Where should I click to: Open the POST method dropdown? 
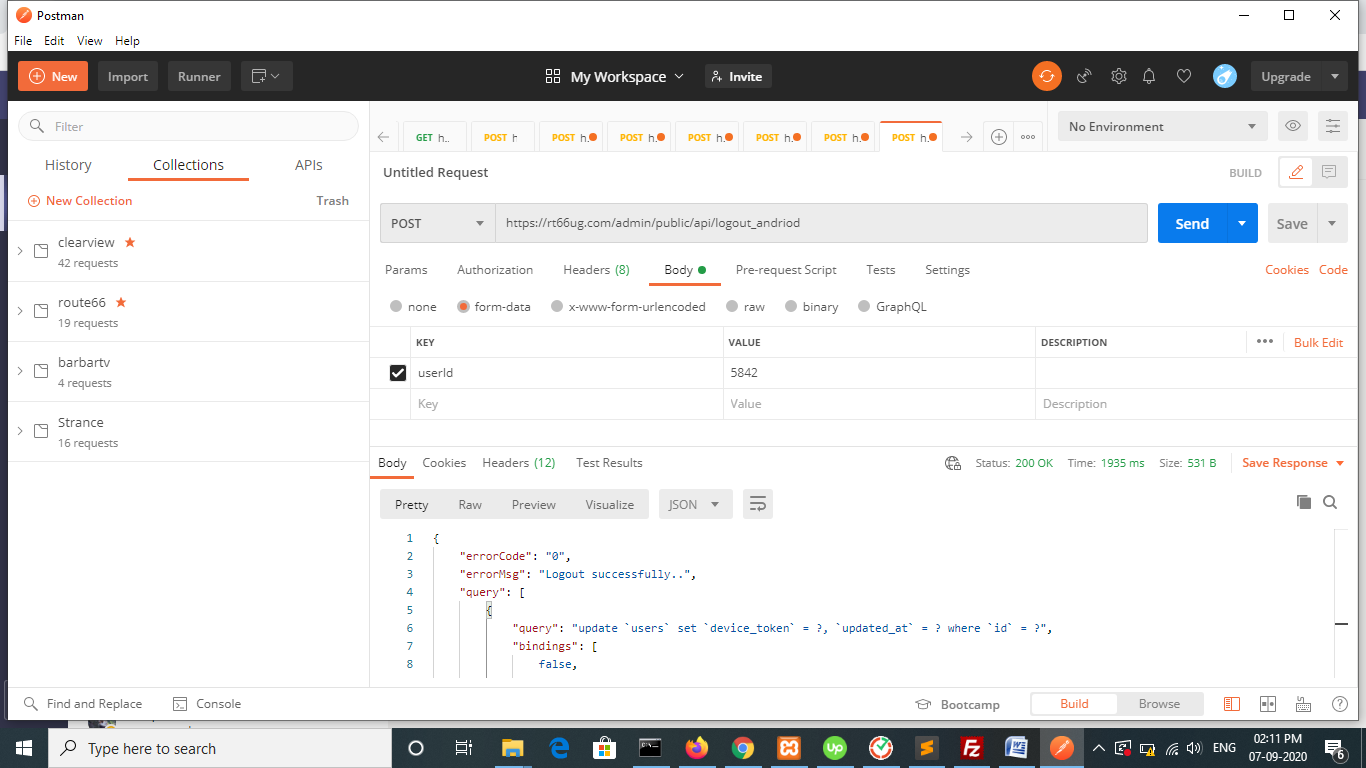coord(437,223)
